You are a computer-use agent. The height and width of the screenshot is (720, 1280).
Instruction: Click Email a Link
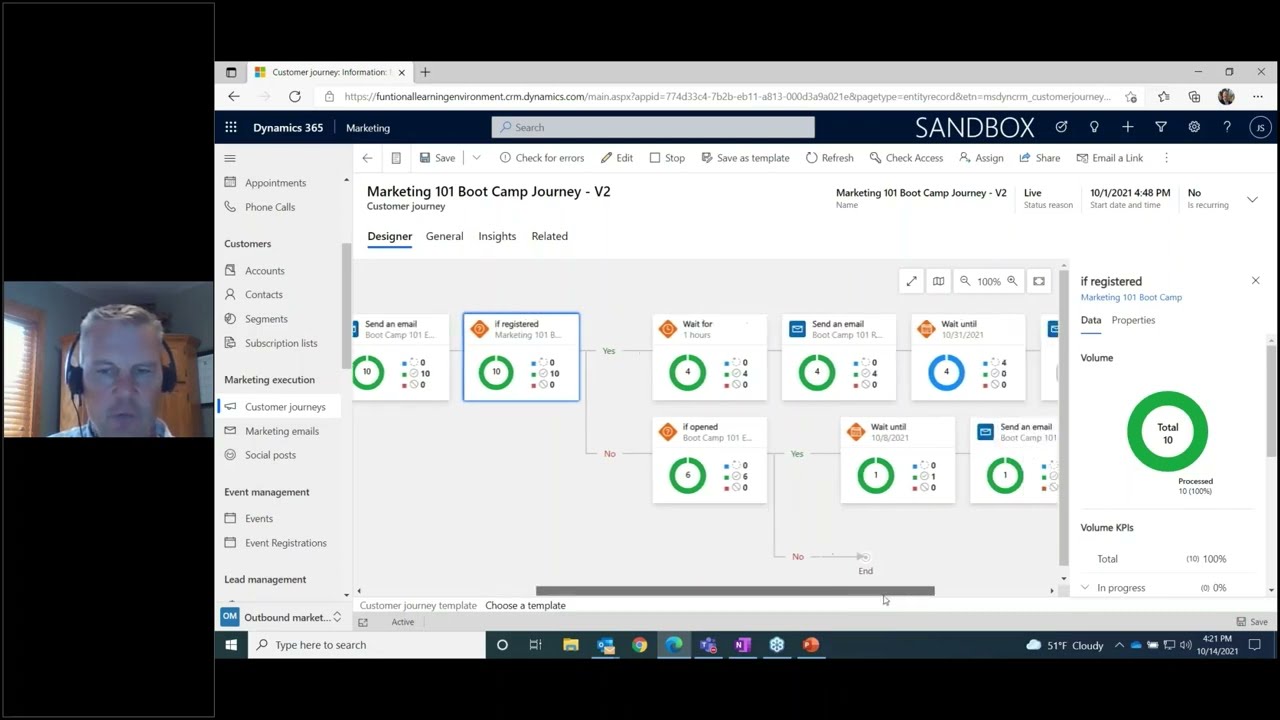pos(1109,158)
